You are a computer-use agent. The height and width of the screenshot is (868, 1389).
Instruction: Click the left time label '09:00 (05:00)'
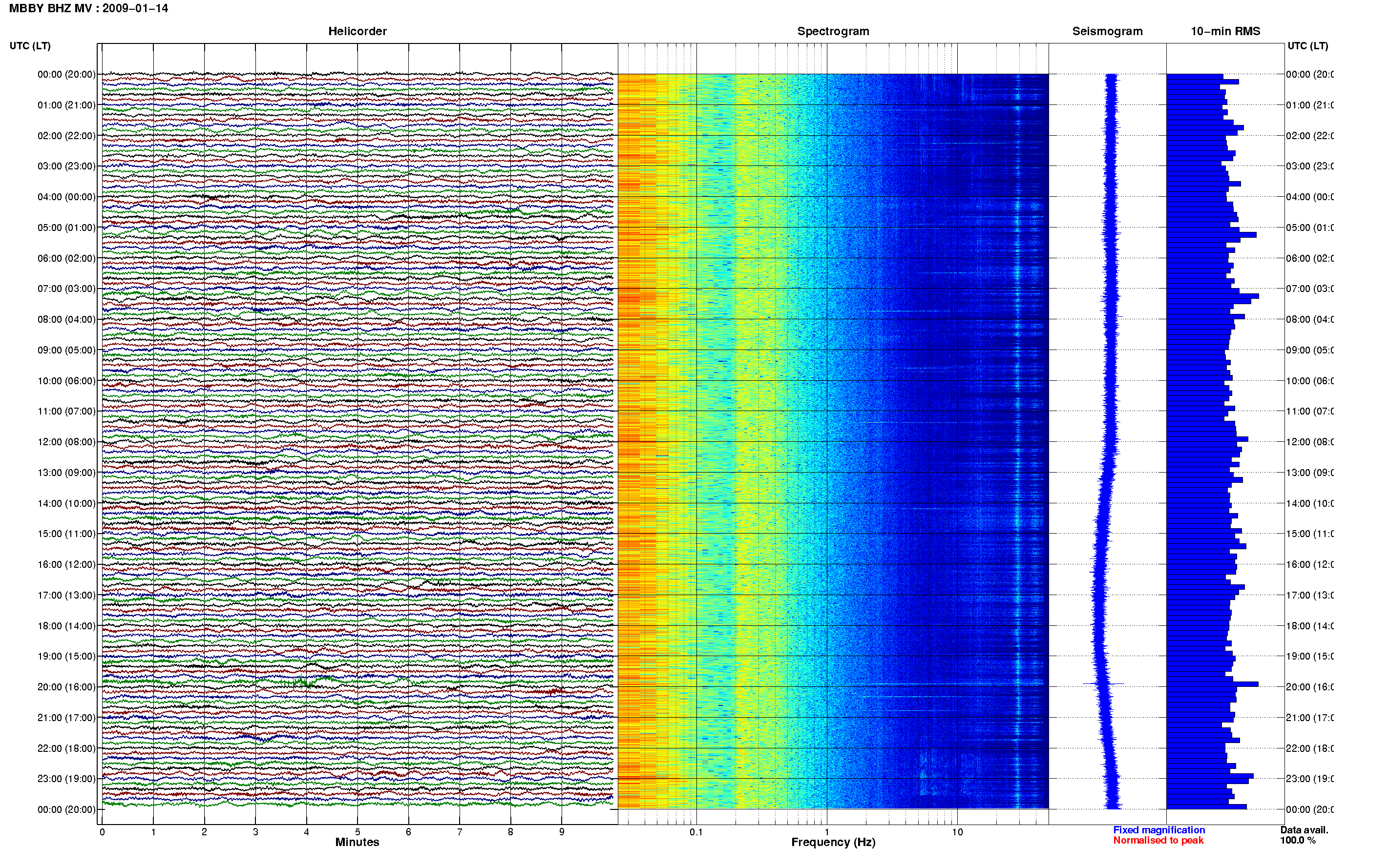66,350
